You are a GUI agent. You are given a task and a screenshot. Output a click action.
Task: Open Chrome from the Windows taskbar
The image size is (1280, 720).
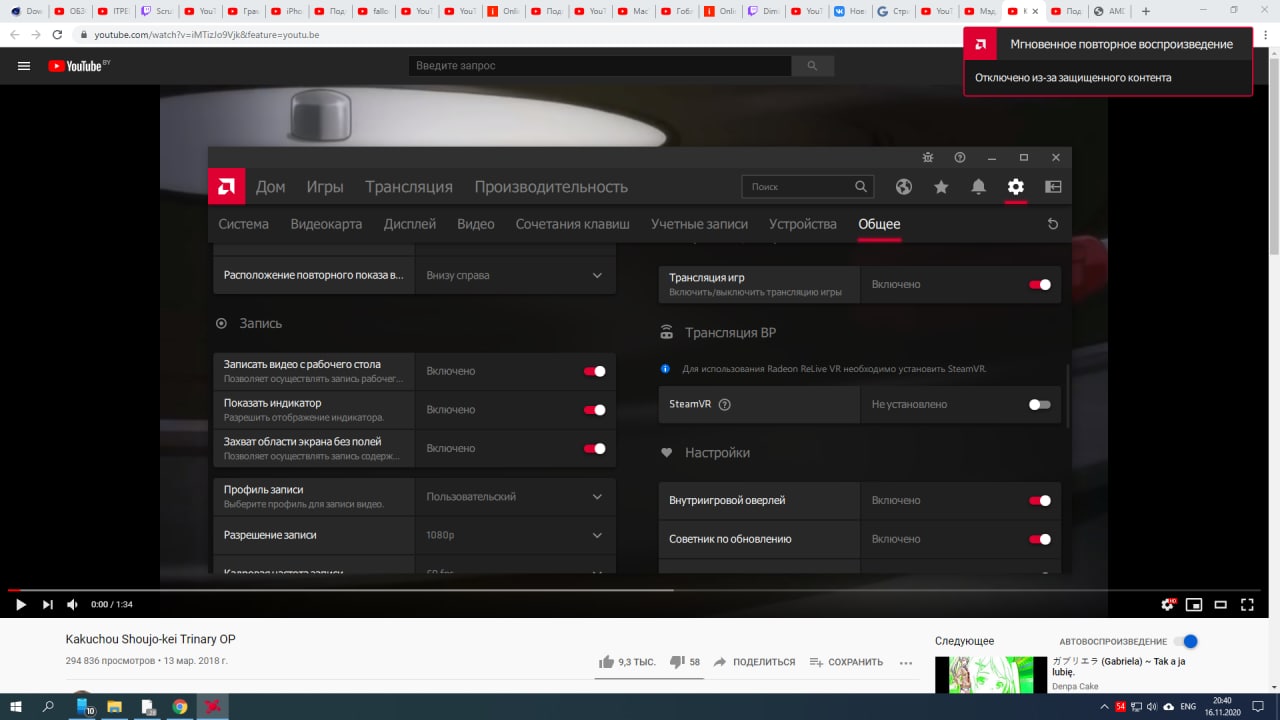click(x=179, y=707)
